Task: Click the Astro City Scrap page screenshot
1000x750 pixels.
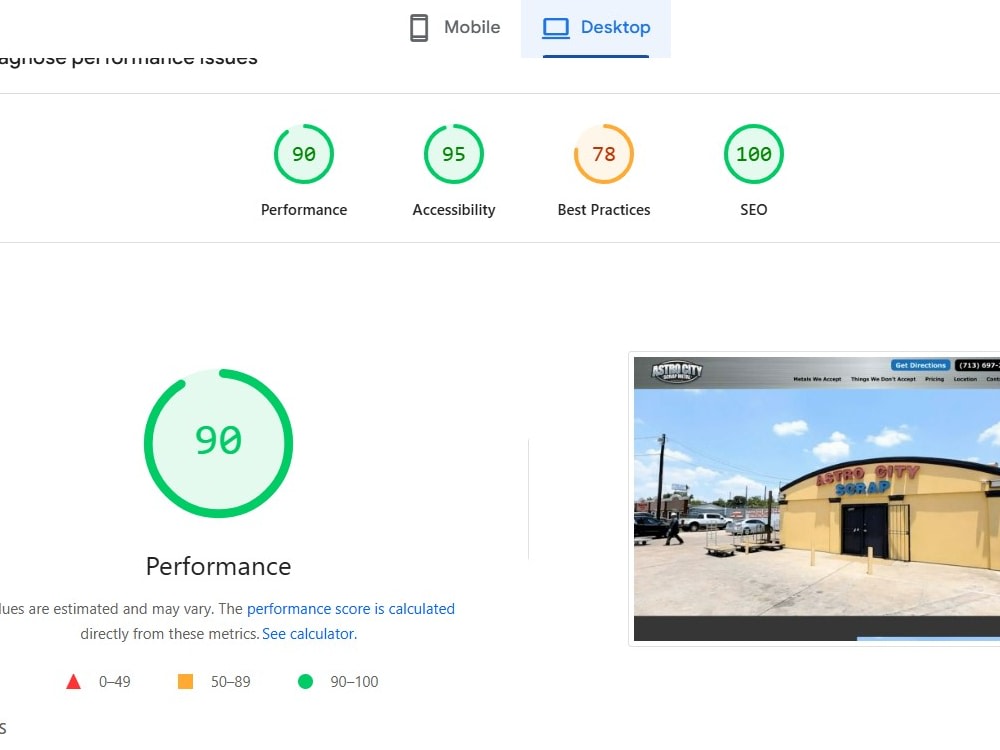Action: [x=816, y=499]
